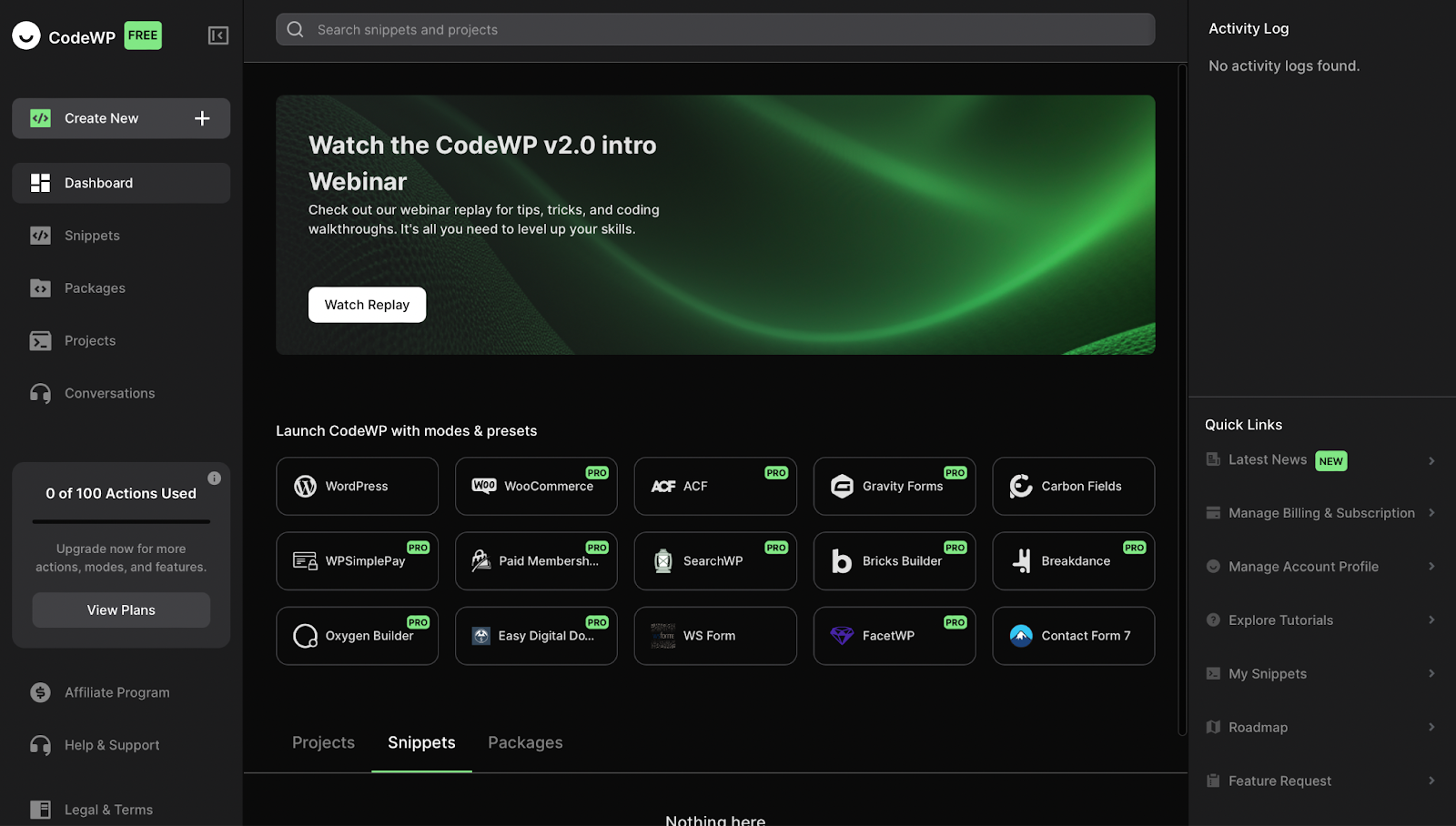Select the Snippets tab
1456x826 pixels.
click(421, 742)
